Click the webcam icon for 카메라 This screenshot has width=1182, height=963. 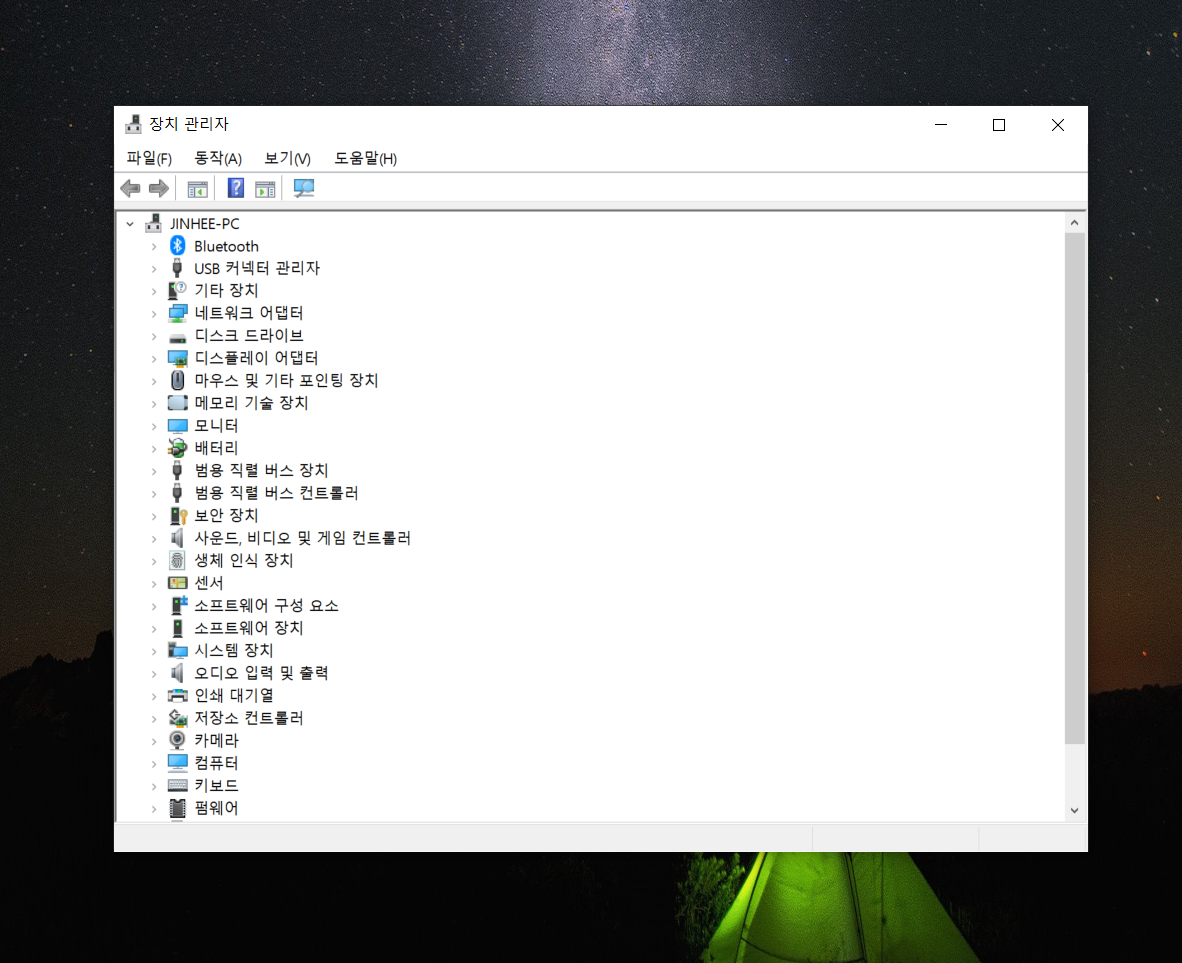[x=177, y=740]
